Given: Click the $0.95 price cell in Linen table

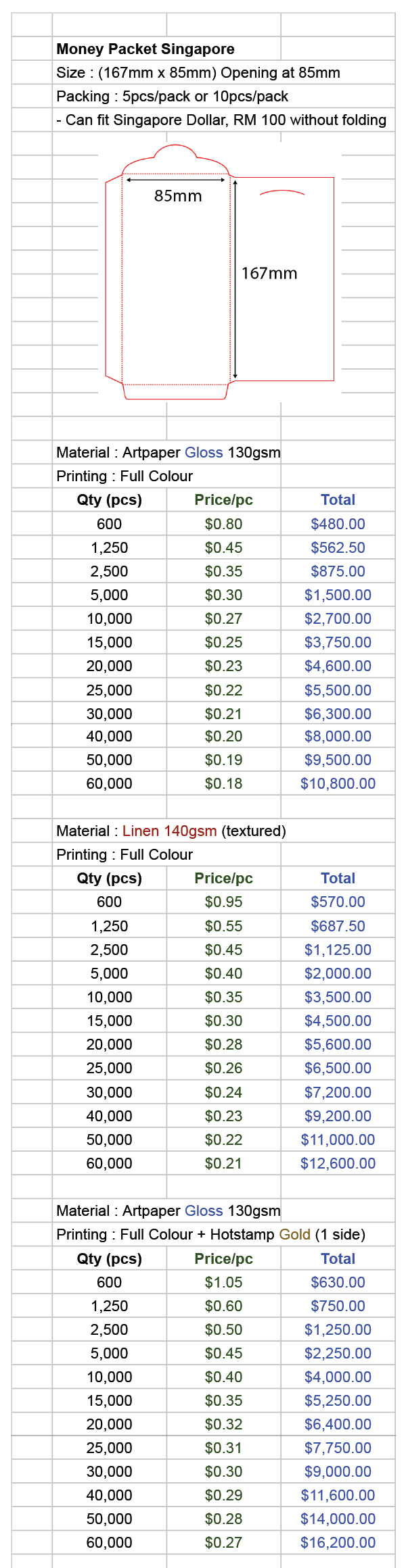Looking at the screenshot, I should tap(223, 902).
